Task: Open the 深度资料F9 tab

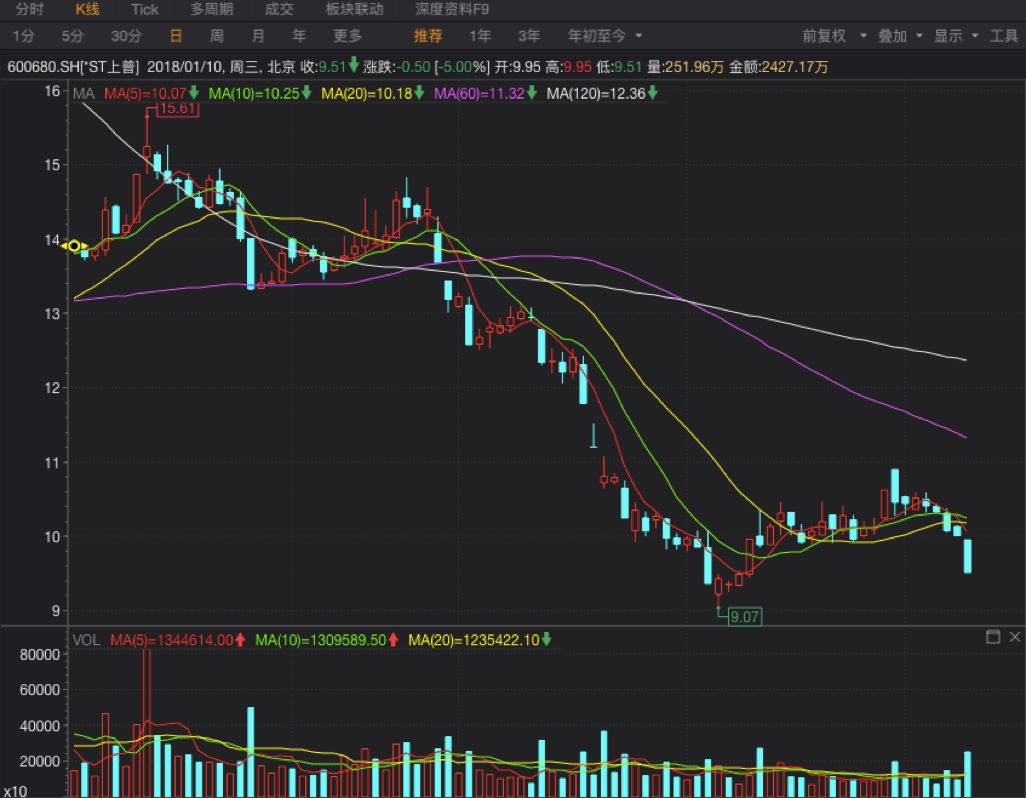Action: pos(452,9)
